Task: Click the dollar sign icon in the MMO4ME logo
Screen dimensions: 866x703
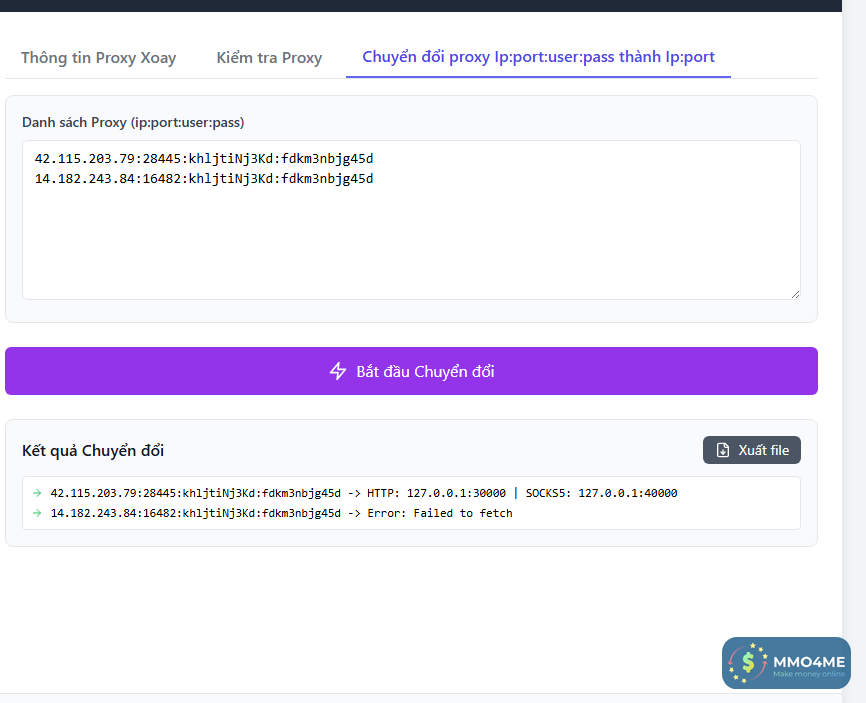Action: (x=748, y=663)
